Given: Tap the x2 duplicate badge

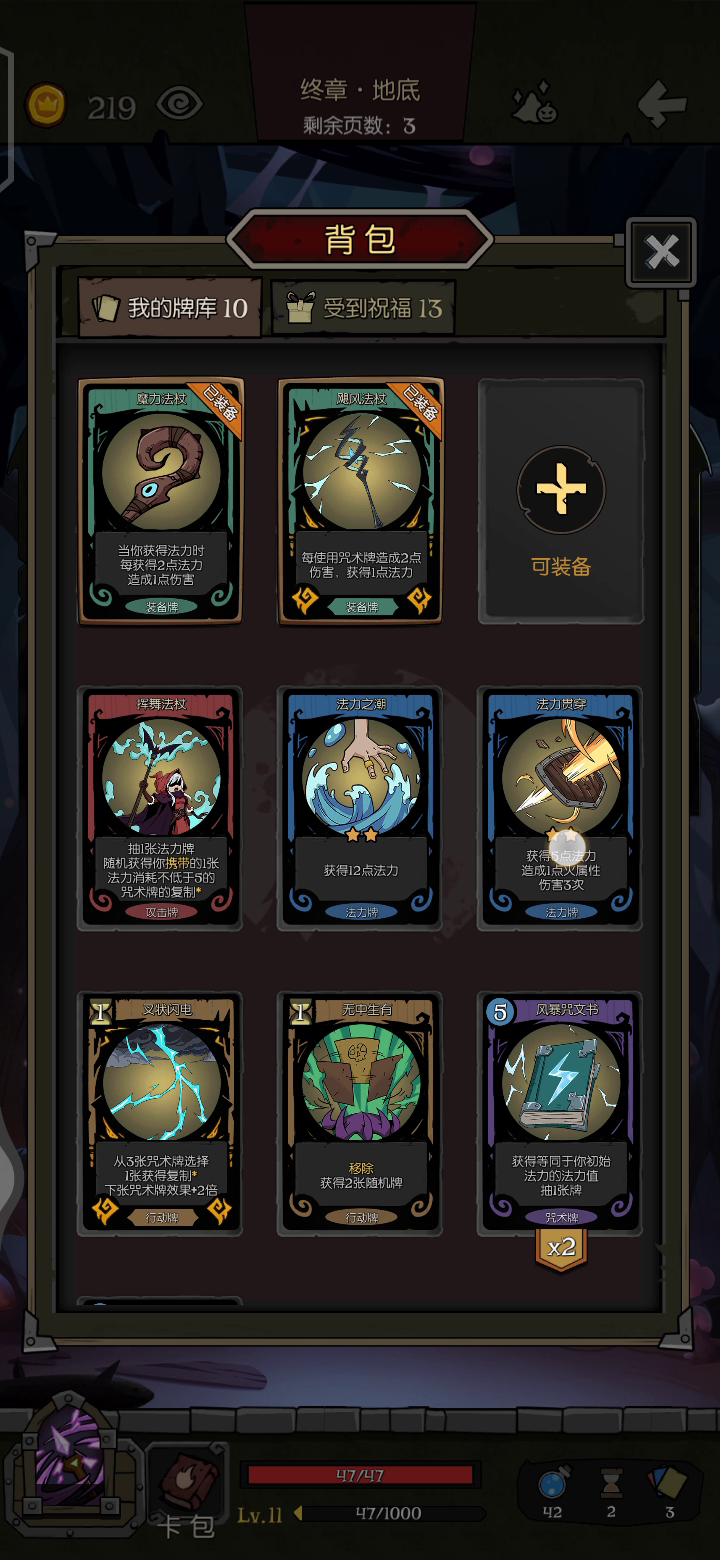Looking at the screenshot, I should point(561,1248).
